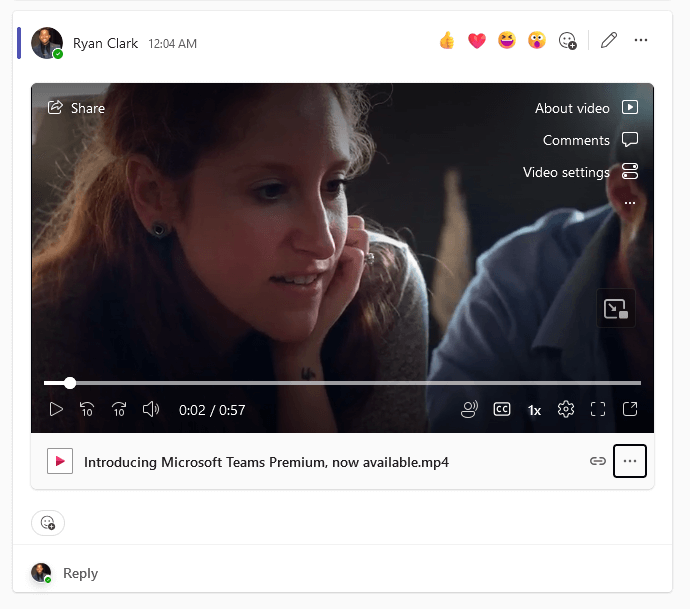The image size is (690, 609).
Task: Edit the message with pencil icon
Action: click(x=609, y=40)
